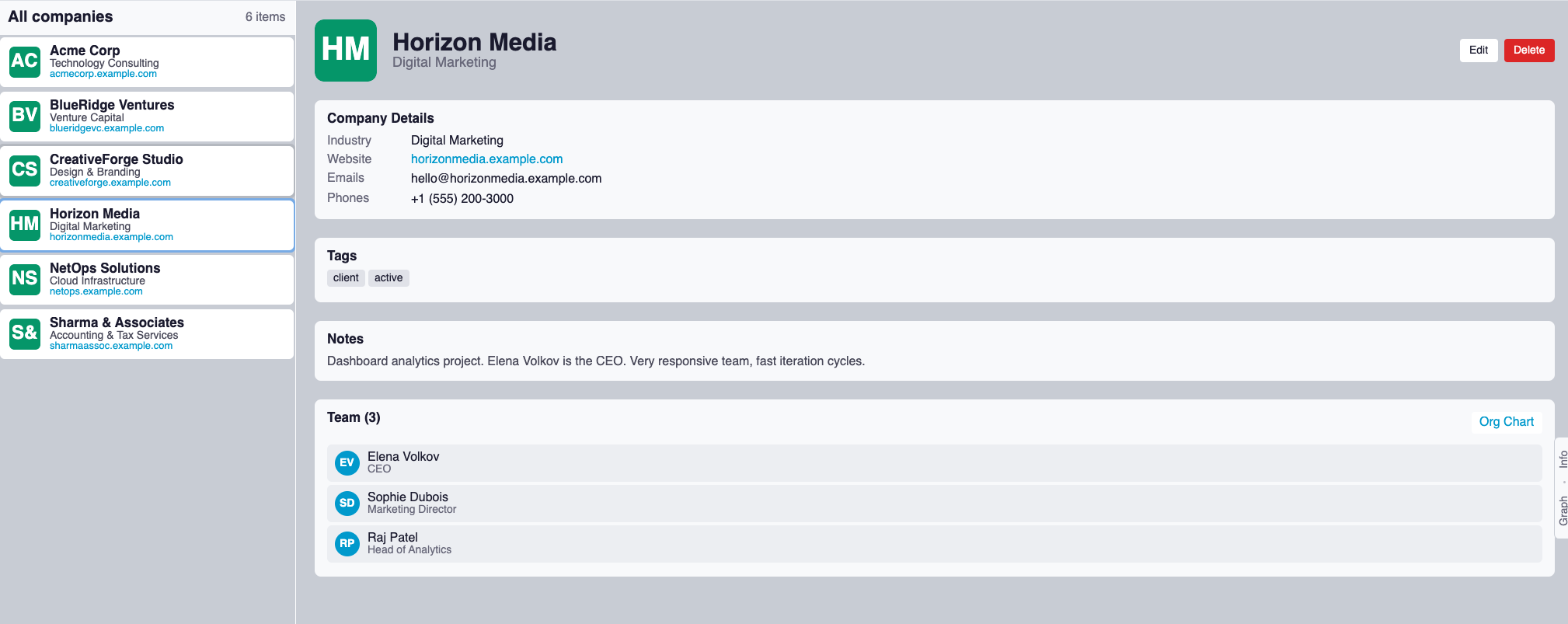Image resolution: width=1568 pixels, height=624 pixels.
Task: Open Elena Volkov team member name
Action: [x=403, y=457]
